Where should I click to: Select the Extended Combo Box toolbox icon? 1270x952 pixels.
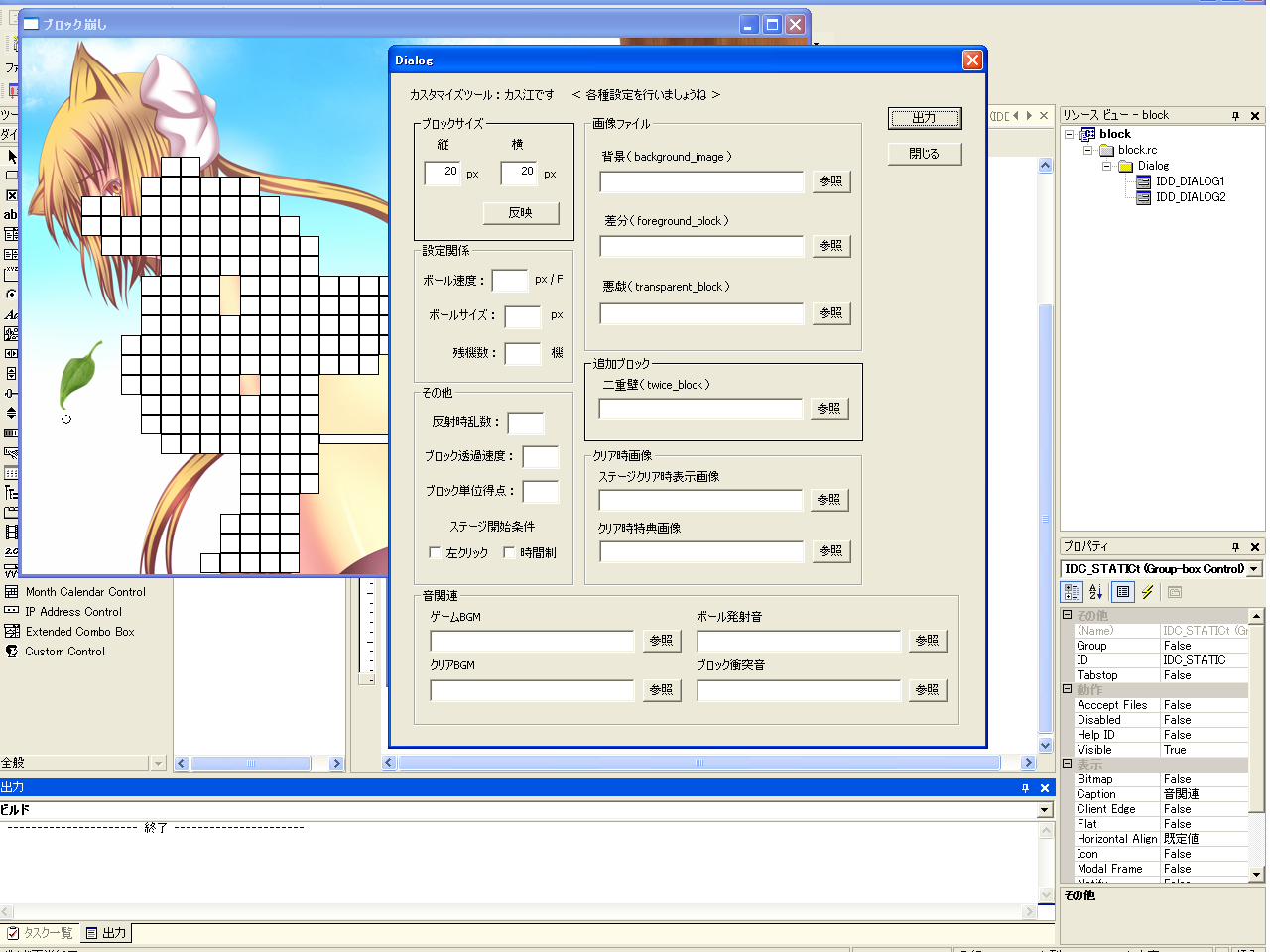[x=12, y=632]
